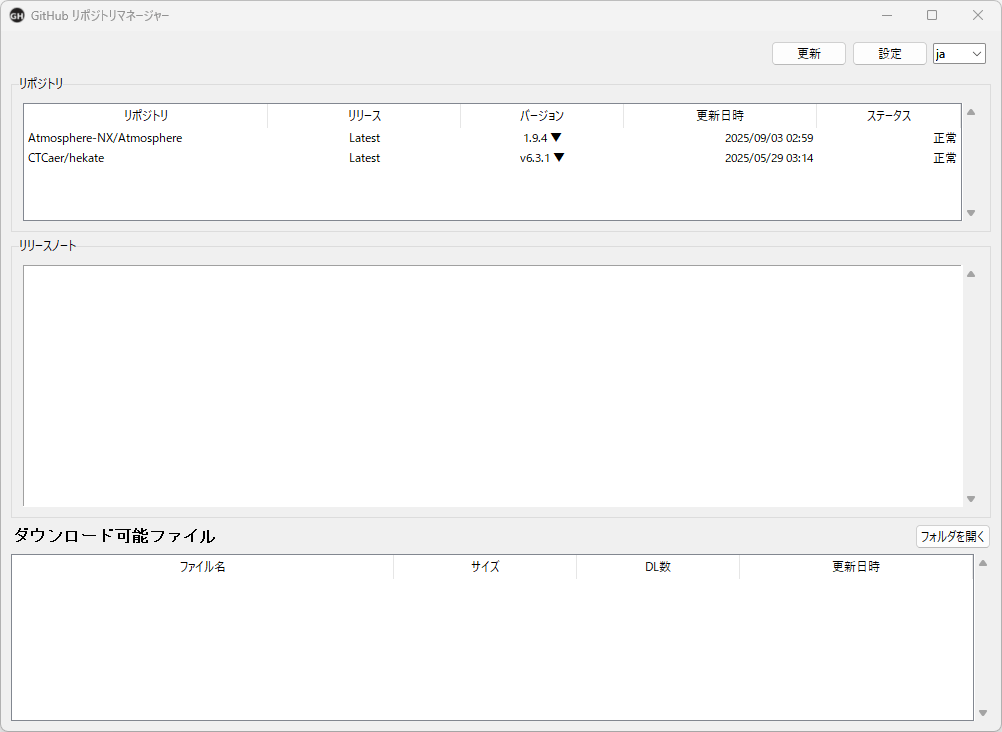Click the 更新 refresh button
1002x732 pixels.
click(x=808, y=54)
